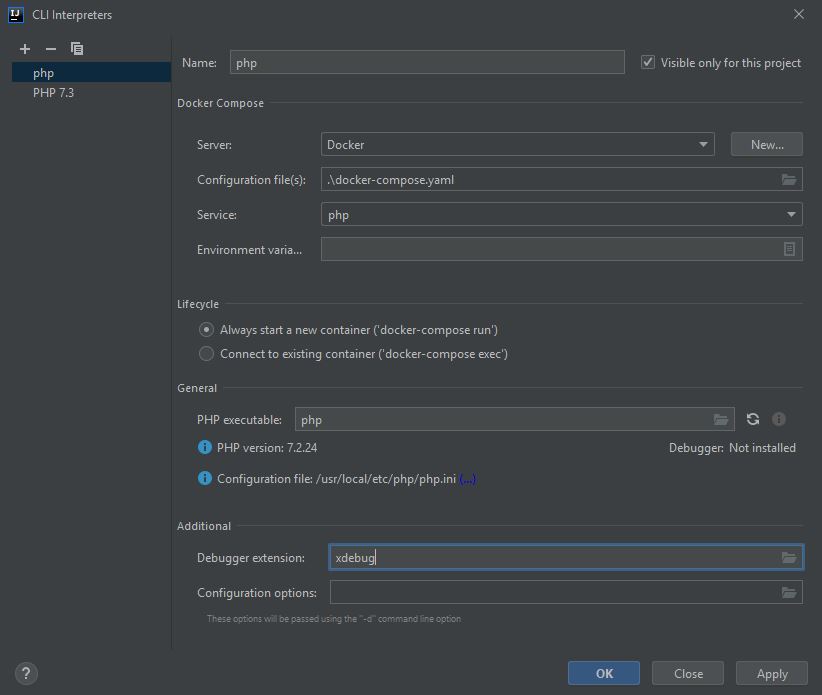The width and height of the screenshot is (822, 695).
Task: Open environment variables editor icon
Action: coord(789,249)
